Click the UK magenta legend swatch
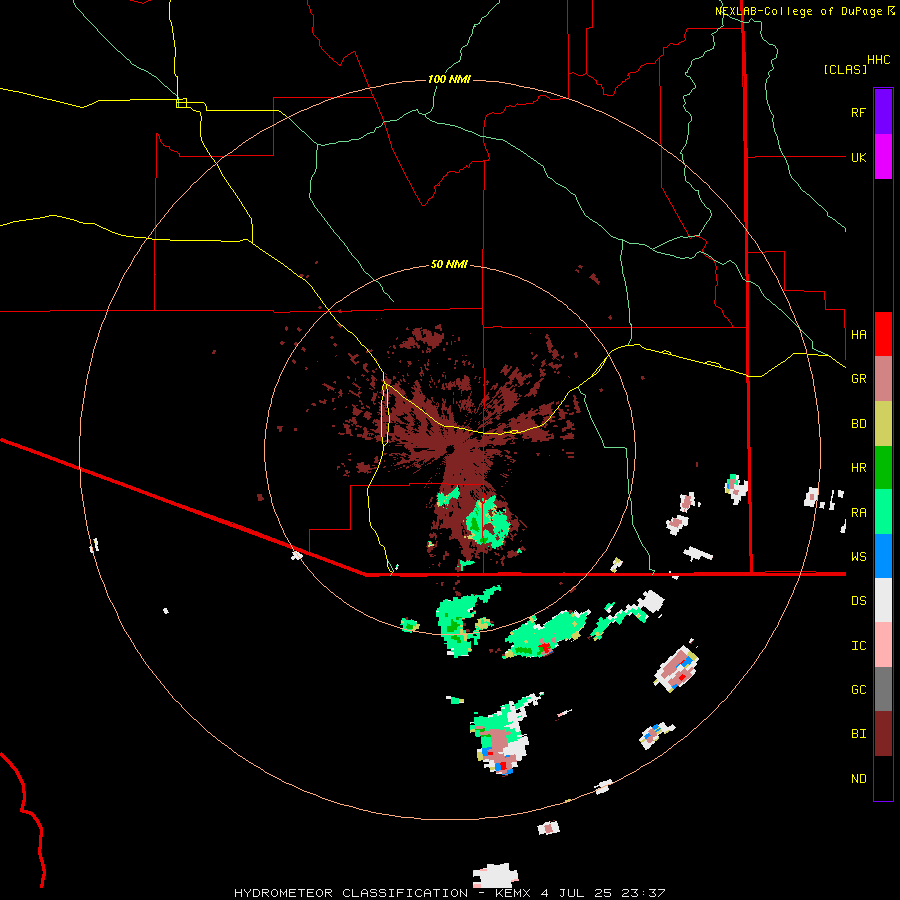This screenshot has width=900, height=900. (x=883, y=157)
